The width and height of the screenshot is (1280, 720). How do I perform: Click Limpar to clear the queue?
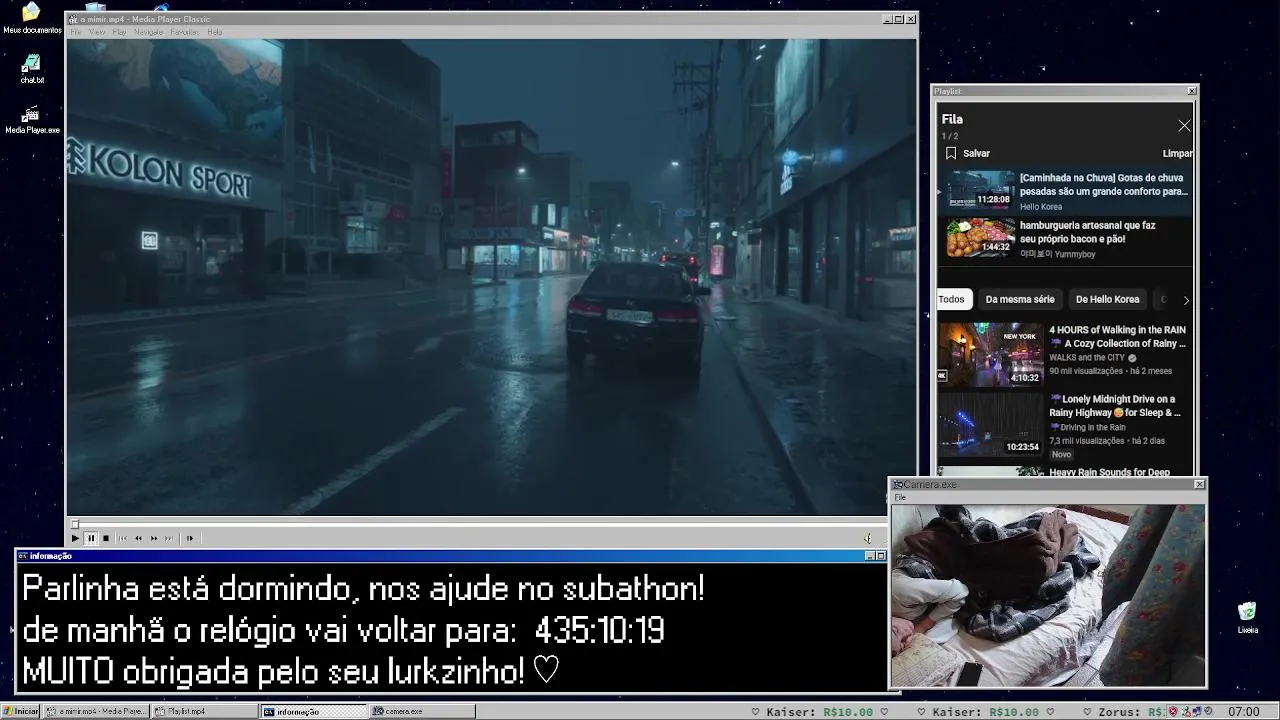click(x=1177, y=153)
